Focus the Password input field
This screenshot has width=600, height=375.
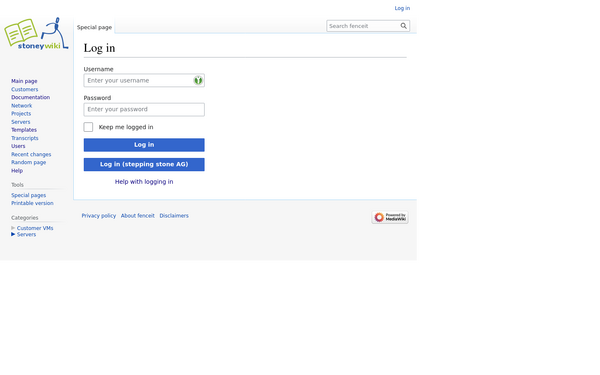point(144,109)
